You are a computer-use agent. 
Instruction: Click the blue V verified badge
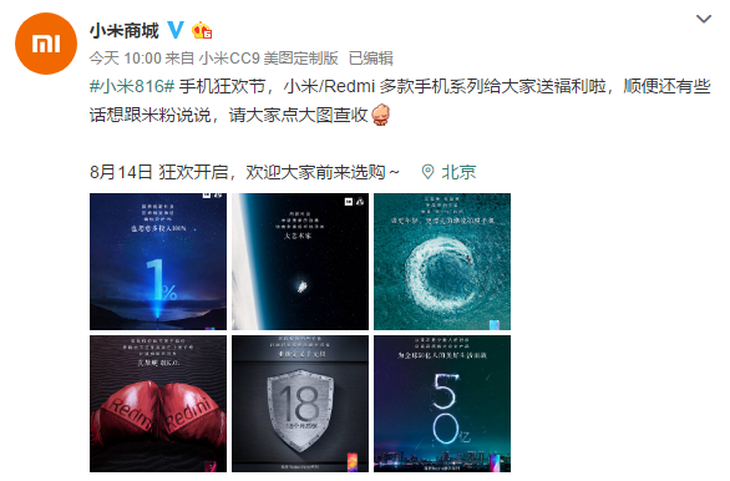click(176, 30)
